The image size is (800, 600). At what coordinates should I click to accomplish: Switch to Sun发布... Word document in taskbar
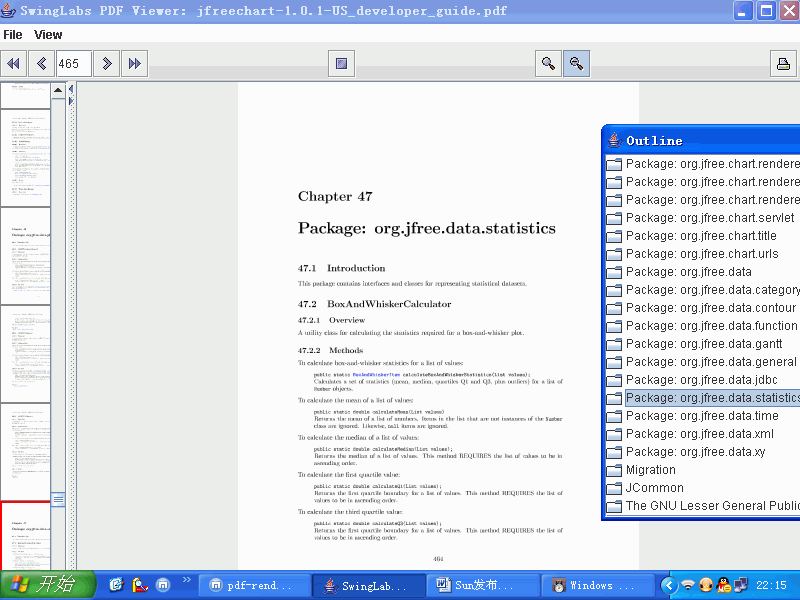483,585
